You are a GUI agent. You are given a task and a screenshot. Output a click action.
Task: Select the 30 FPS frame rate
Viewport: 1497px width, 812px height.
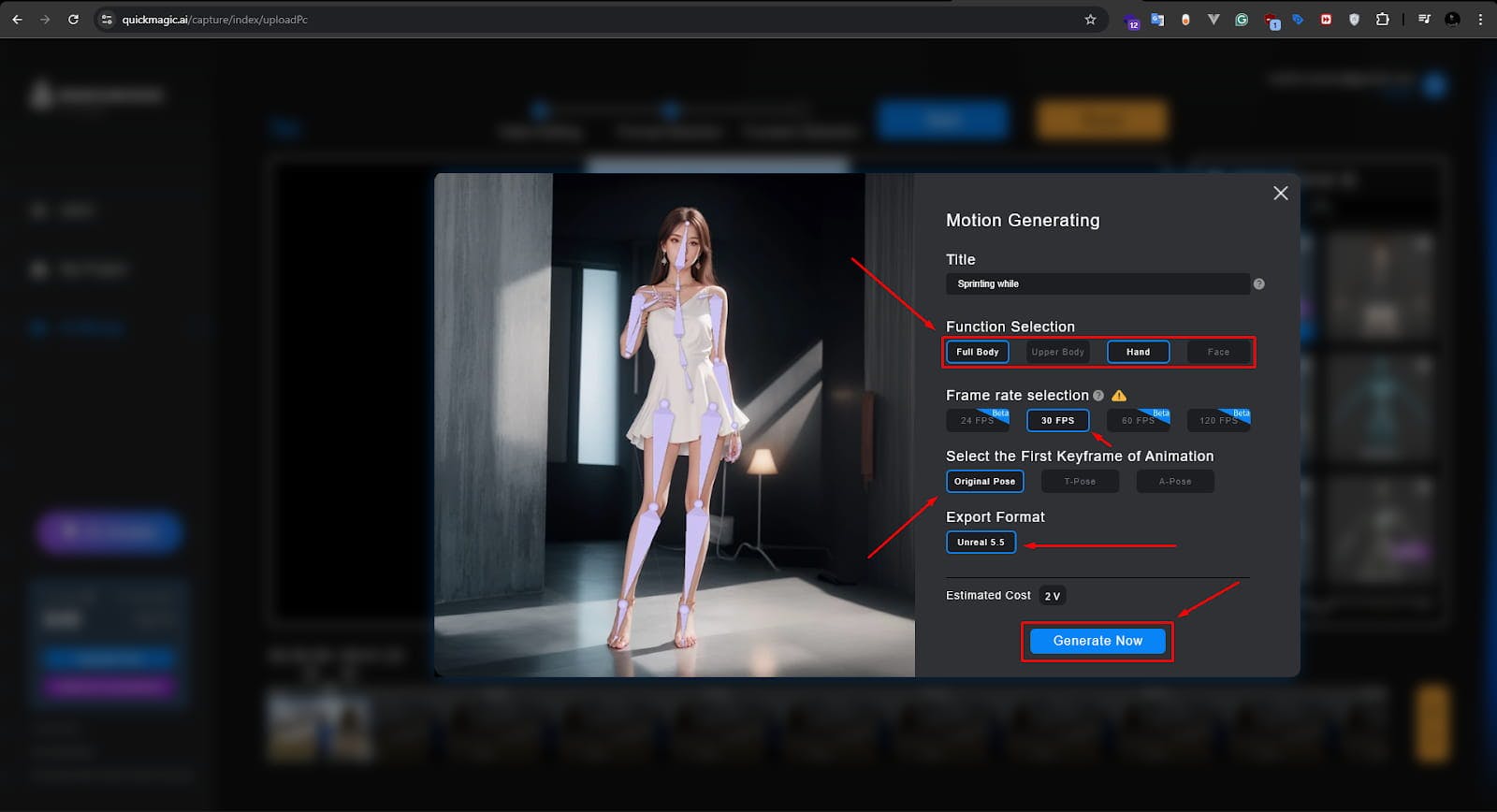[1058, 420]
